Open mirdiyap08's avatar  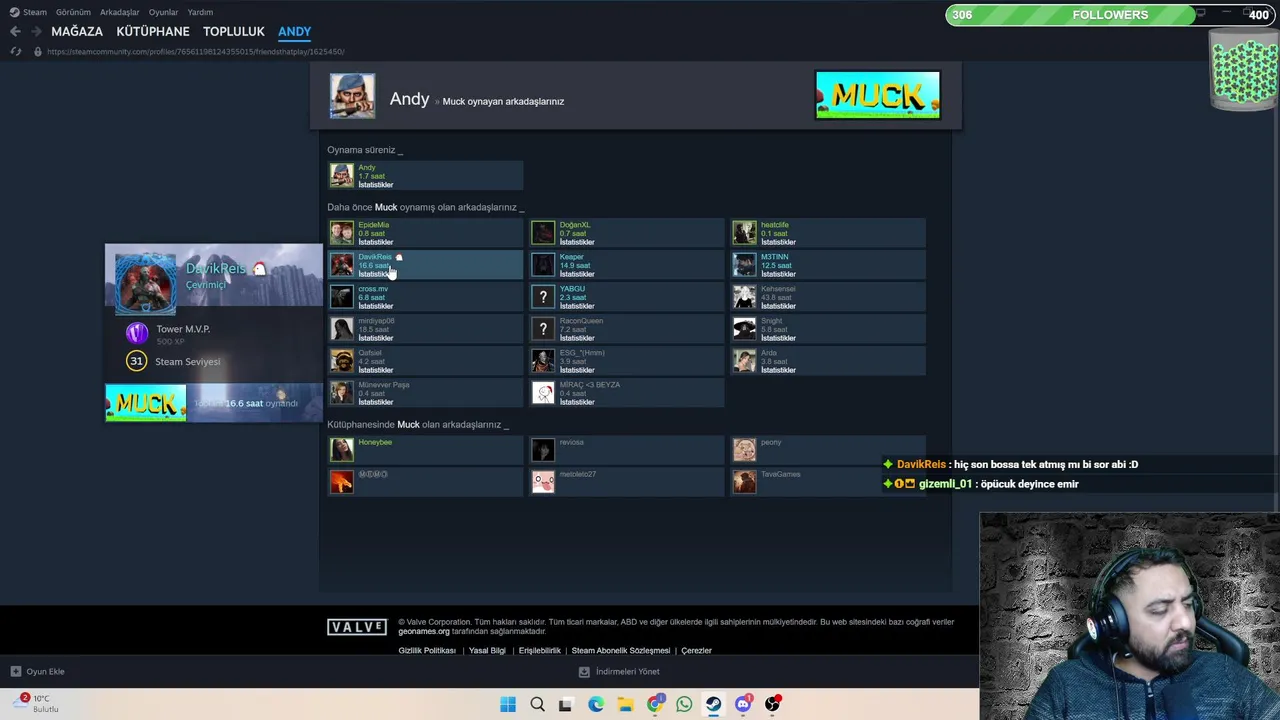(342, 329)
